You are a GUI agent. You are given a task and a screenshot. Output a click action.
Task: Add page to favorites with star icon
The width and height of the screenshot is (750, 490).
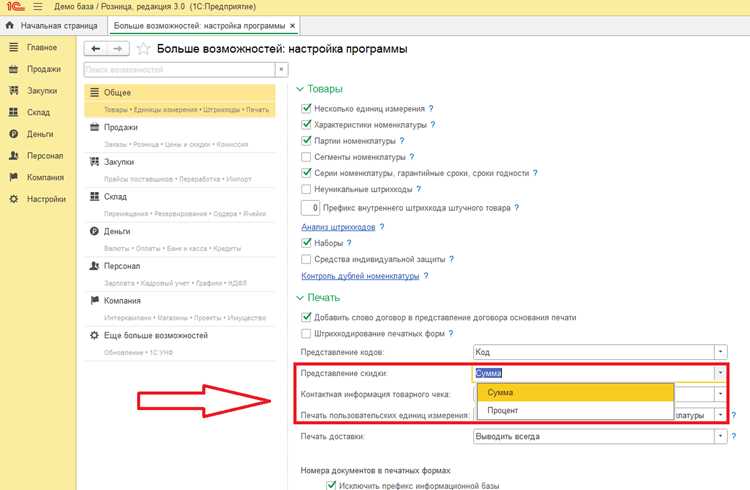143,49
